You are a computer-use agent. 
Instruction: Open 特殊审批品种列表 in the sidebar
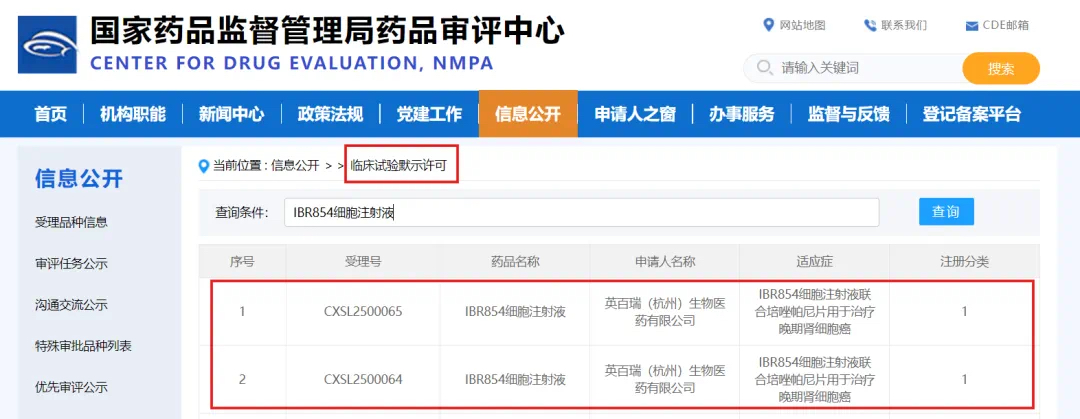[x=83, y=346]
